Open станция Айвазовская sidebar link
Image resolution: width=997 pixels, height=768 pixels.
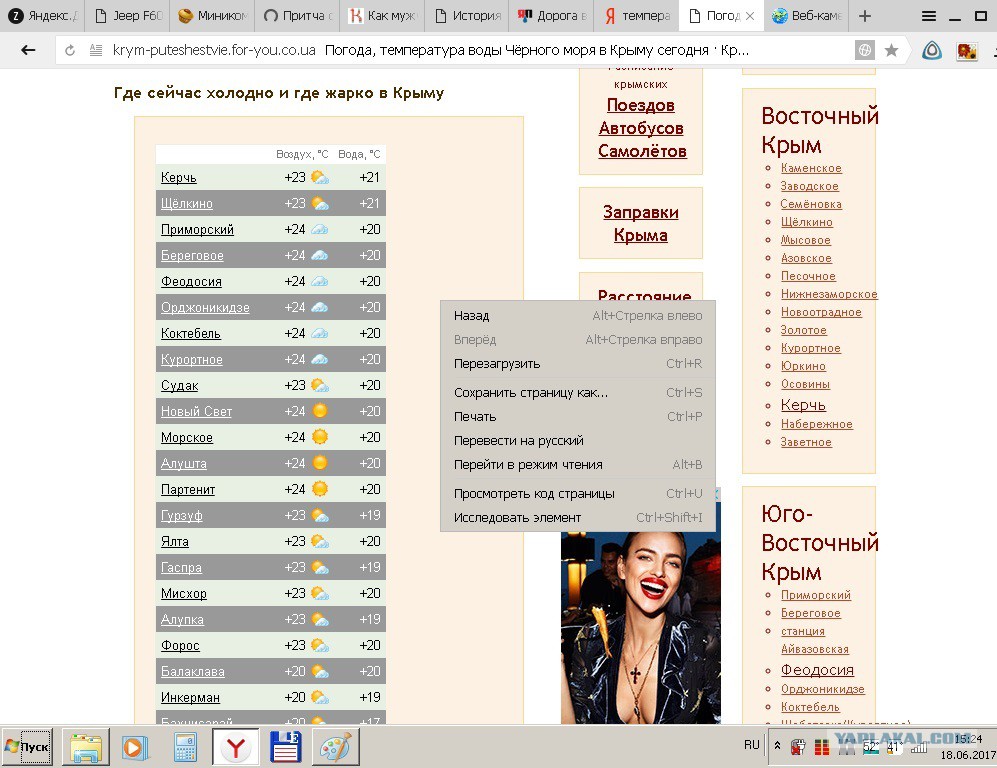click(815, 640)
